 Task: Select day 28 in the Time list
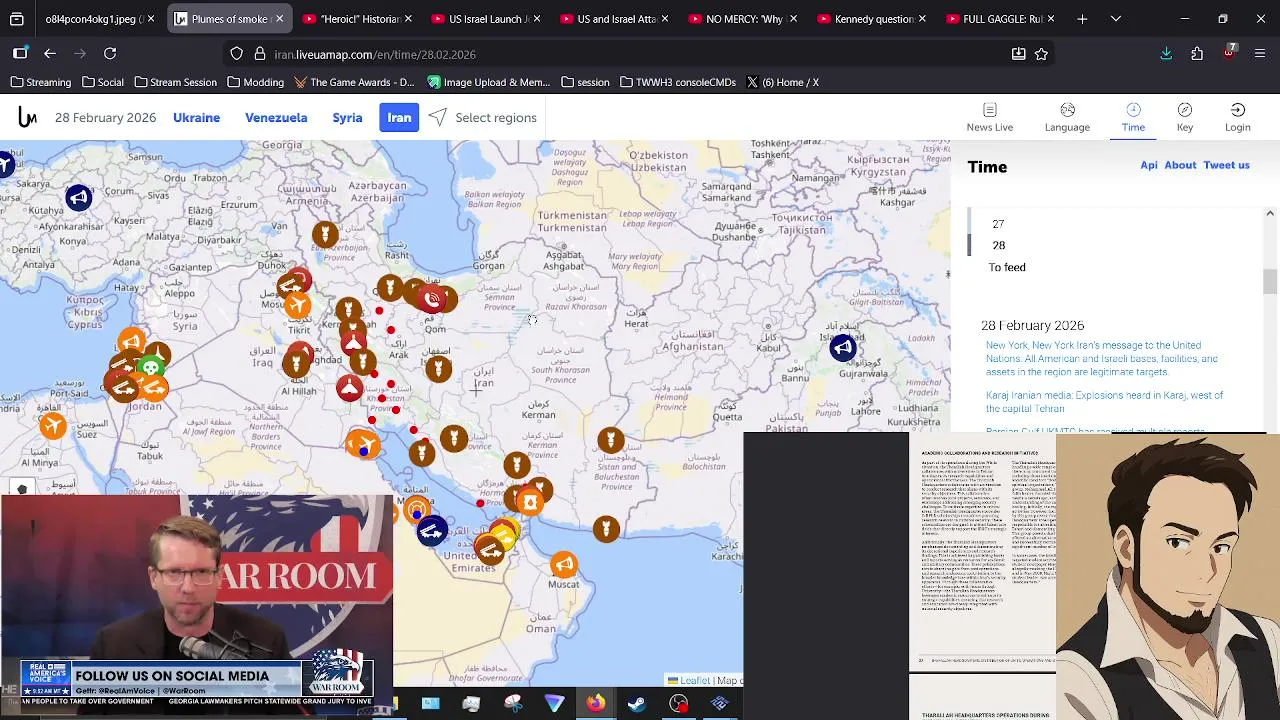998,246
